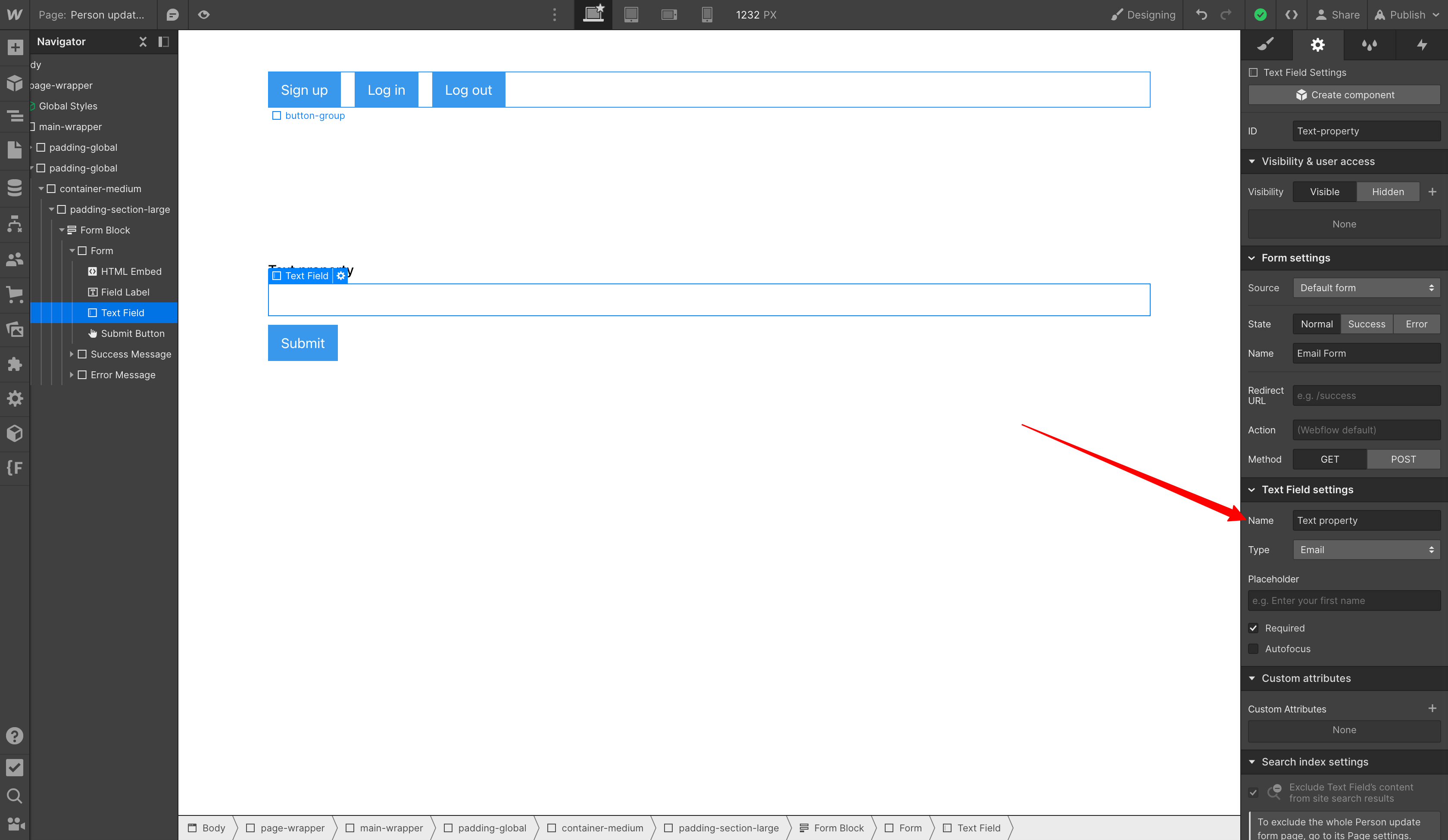Screen dimensions: 1448x840
Task: Enable the Autofocus checkbox
Action: click(x=1253, y=649)
